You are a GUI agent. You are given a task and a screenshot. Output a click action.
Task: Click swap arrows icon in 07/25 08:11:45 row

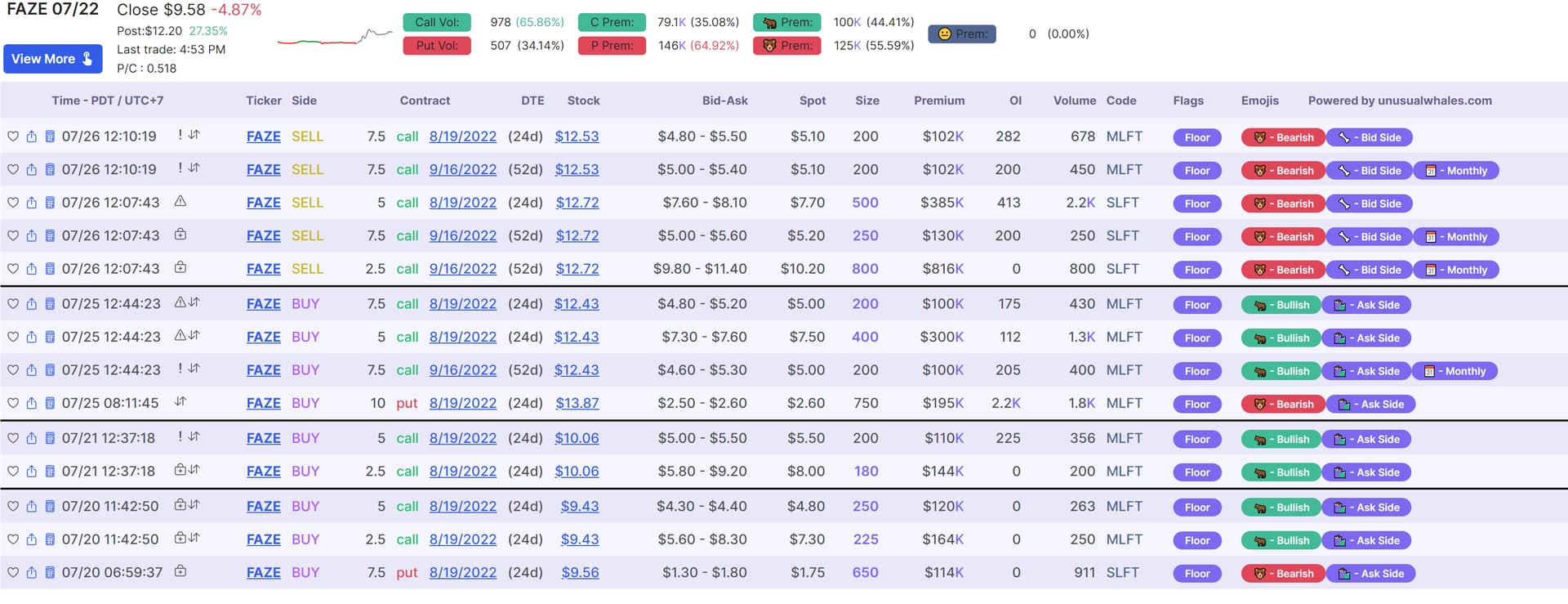180,401
